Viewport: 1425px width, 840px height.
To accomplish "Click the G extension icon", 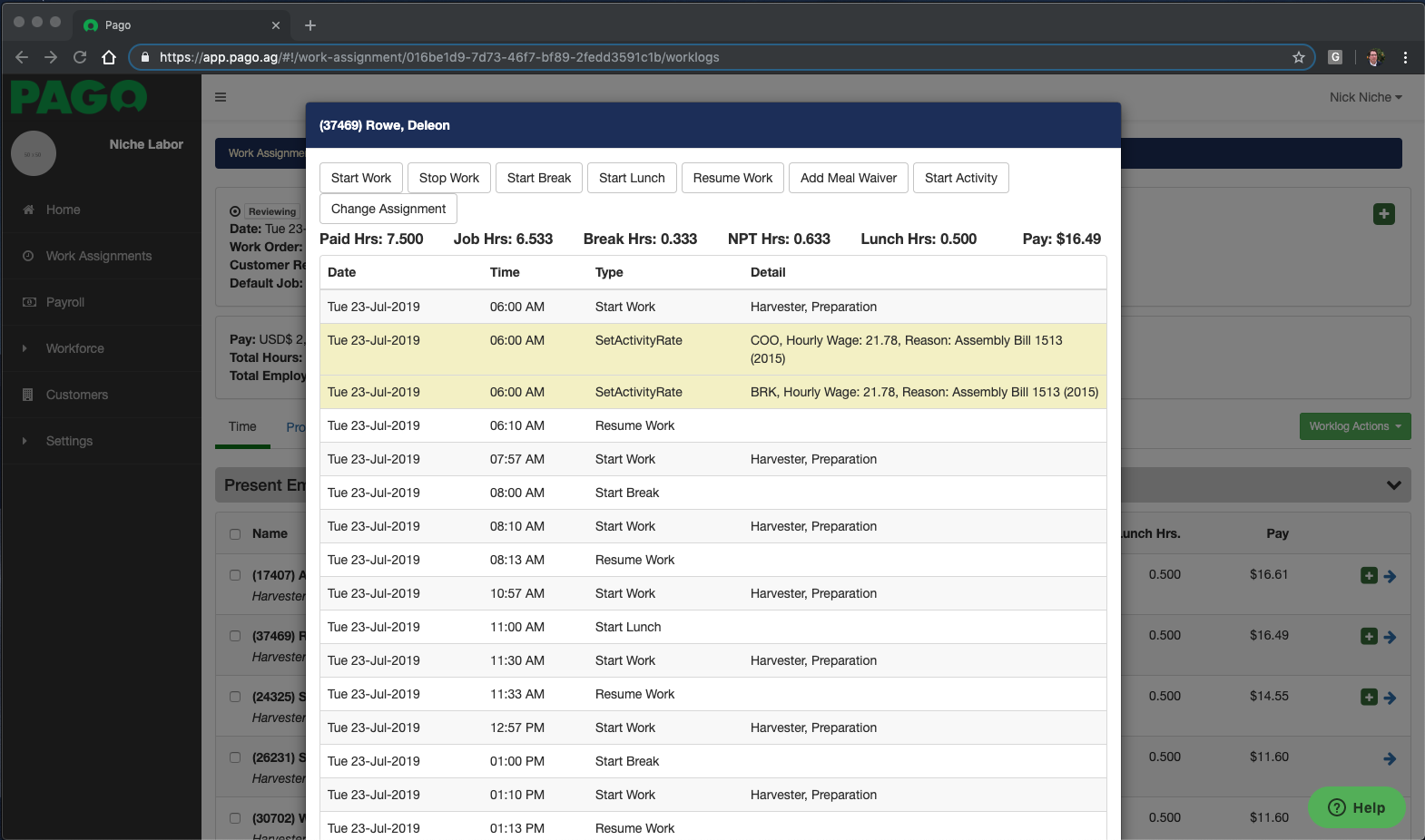I will tap(1335, 57).
